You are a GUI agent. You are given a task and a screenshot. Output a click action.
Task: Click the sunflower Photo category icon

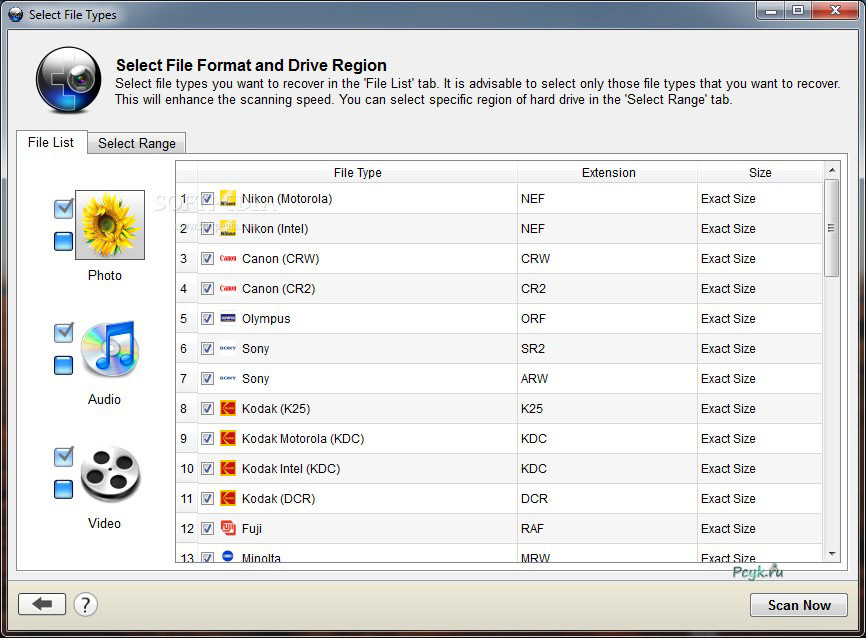point(110,225)
